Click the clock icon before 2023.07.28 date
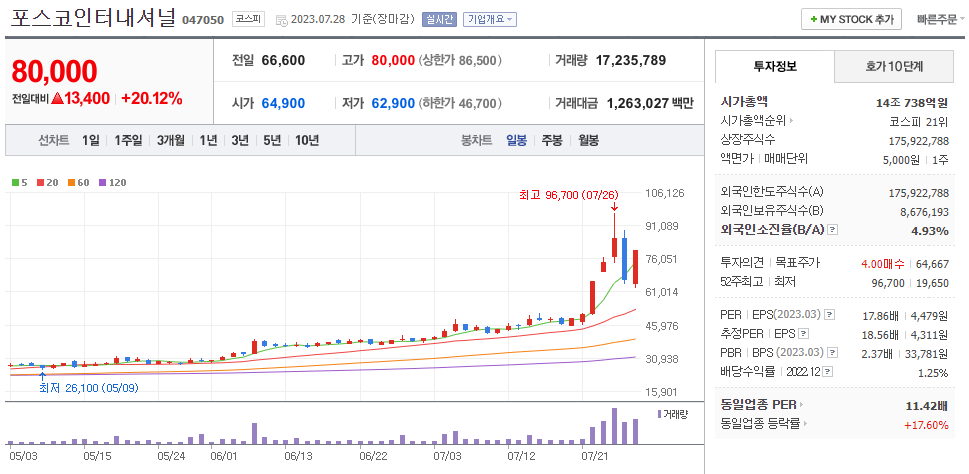Image resolution: width=969 pixels, height=474 pixels. pyautogui.click(x=281, y=20)
